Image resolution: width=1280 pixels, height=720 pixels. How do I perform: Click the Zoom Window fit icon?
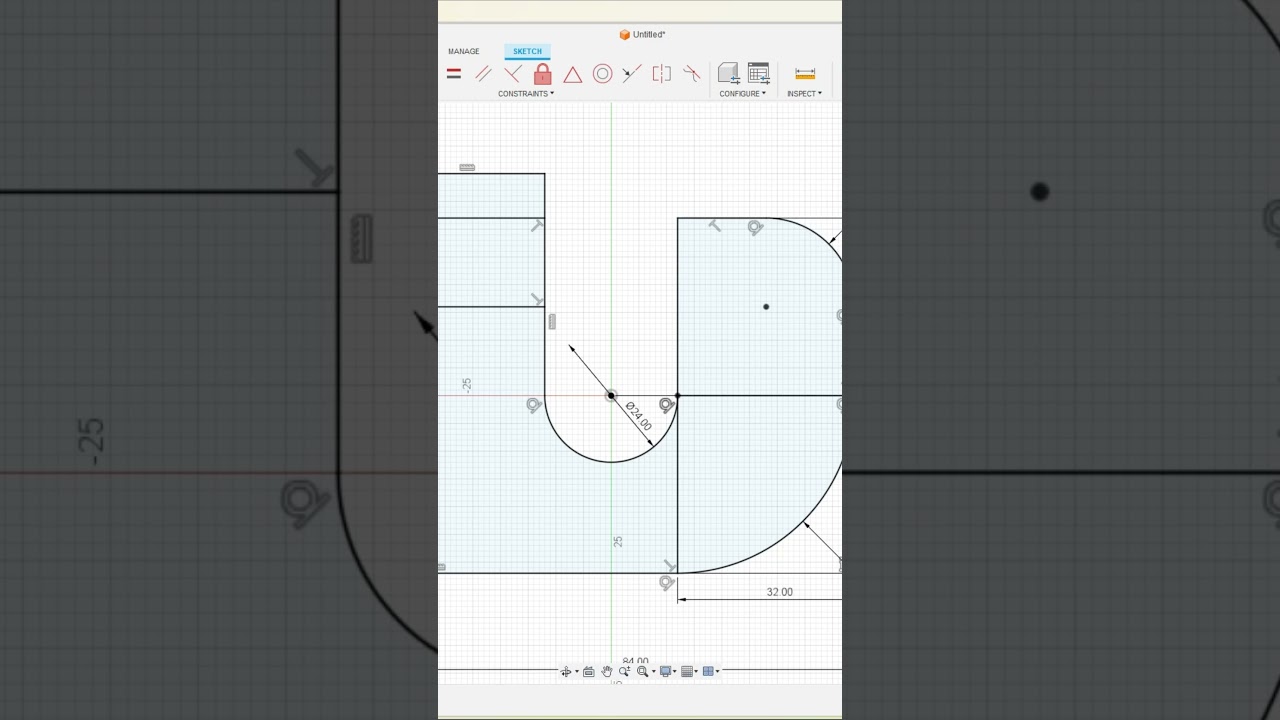[642, 672]
